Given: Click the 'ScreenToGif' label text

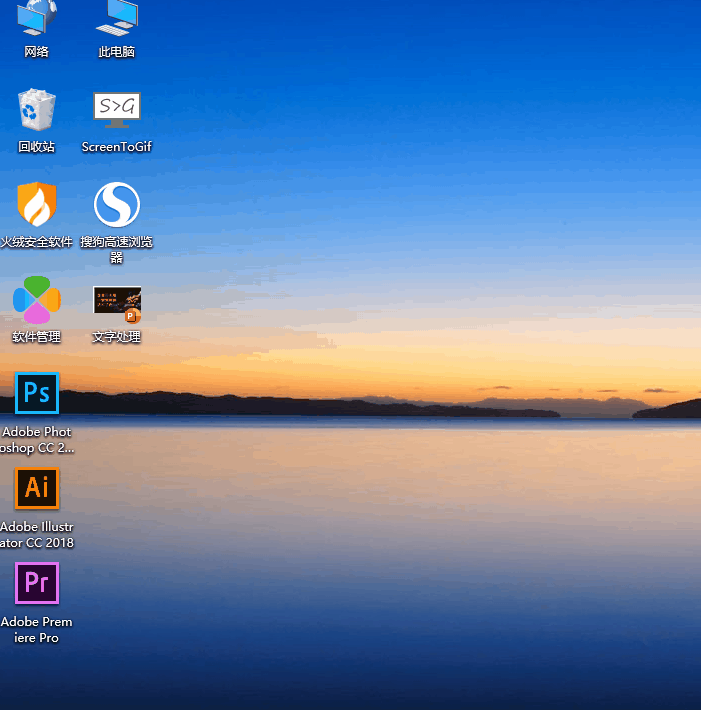Looking at the screenshot, I should pyautogui.click(x=117, y=147).
